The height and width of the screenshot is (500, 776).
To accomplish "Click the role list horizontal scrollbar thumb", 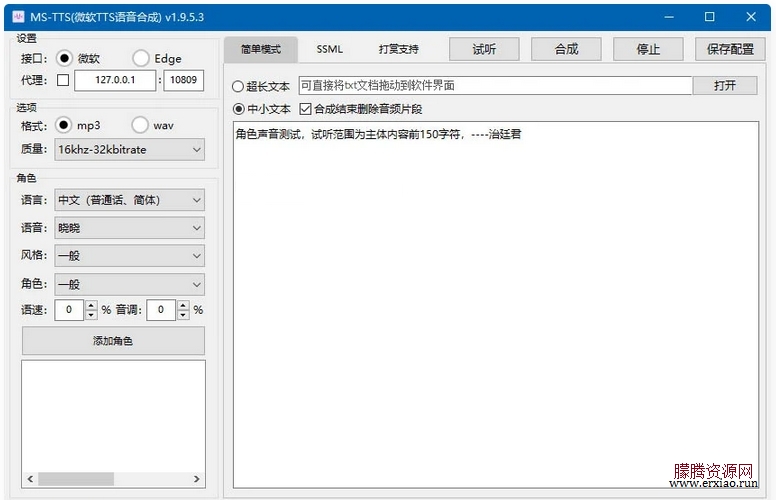I will [76, 479].
